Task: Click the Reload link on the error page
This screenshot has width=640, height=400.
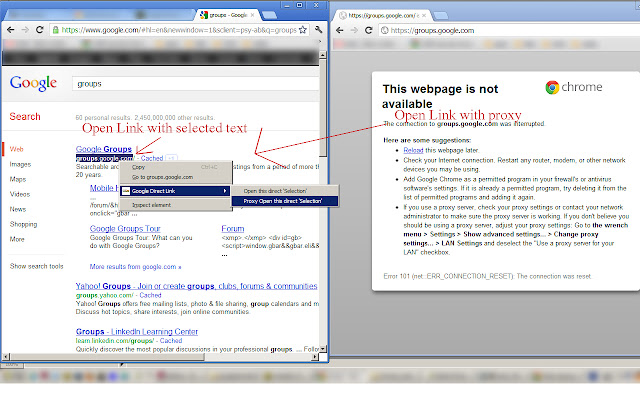Action: pos(413,150)
